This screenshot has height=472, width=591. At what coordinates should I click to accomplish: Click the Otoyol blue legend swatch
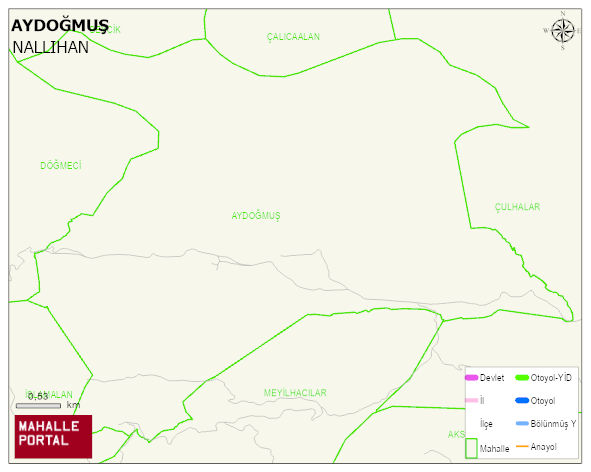pyautogui.click(x=522, y=401)
